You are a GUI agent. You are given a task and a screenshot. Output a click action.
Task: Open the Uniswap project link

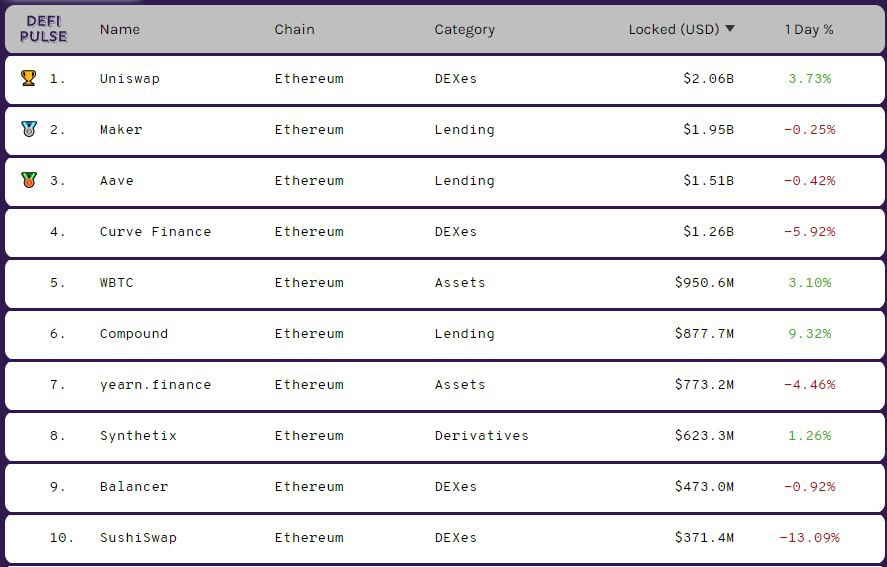tap(129, 78)
